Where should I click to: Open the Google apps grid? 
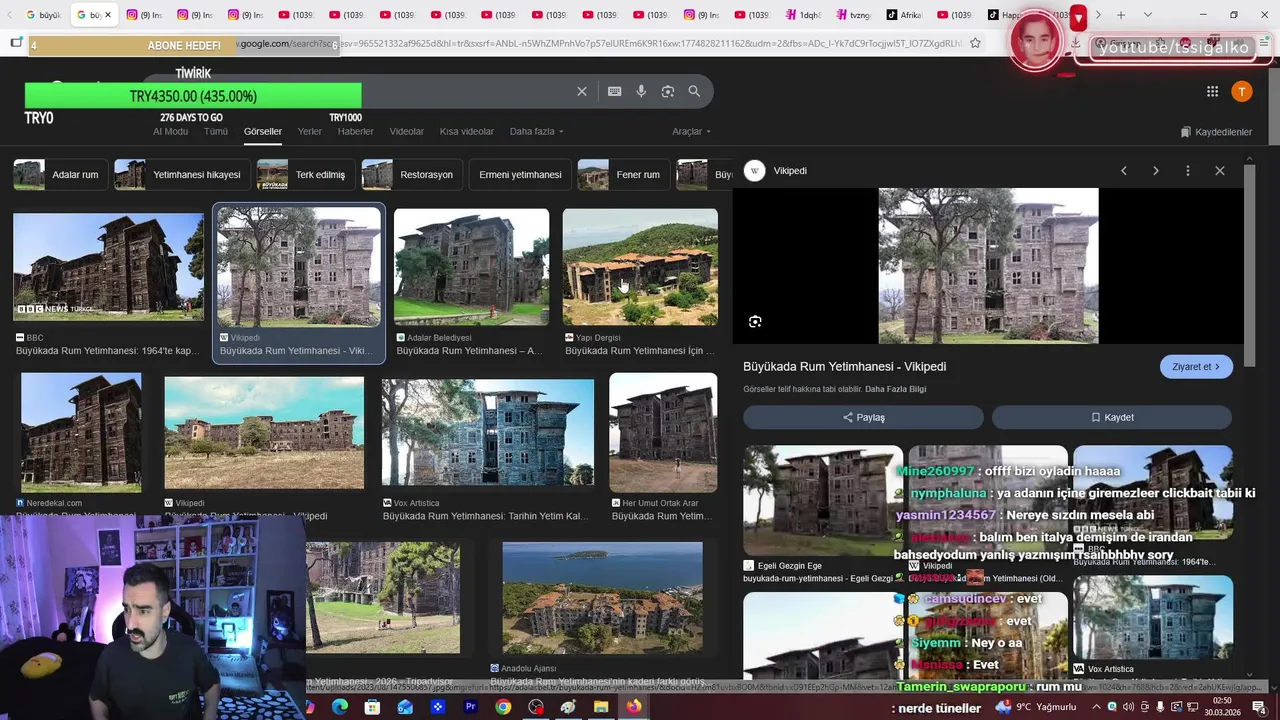[x=1212, y=91]
